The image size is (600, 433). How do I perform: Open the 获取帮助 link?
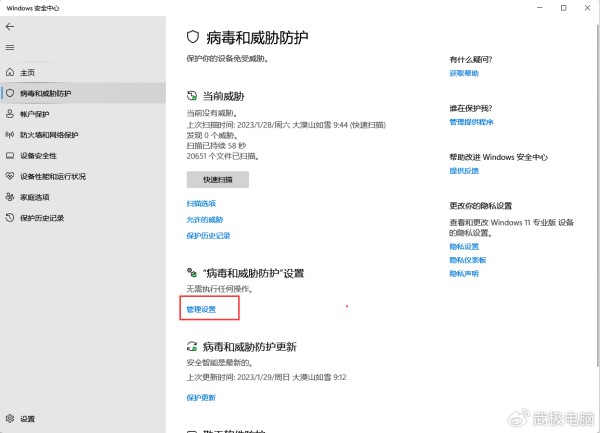point(464,73)
